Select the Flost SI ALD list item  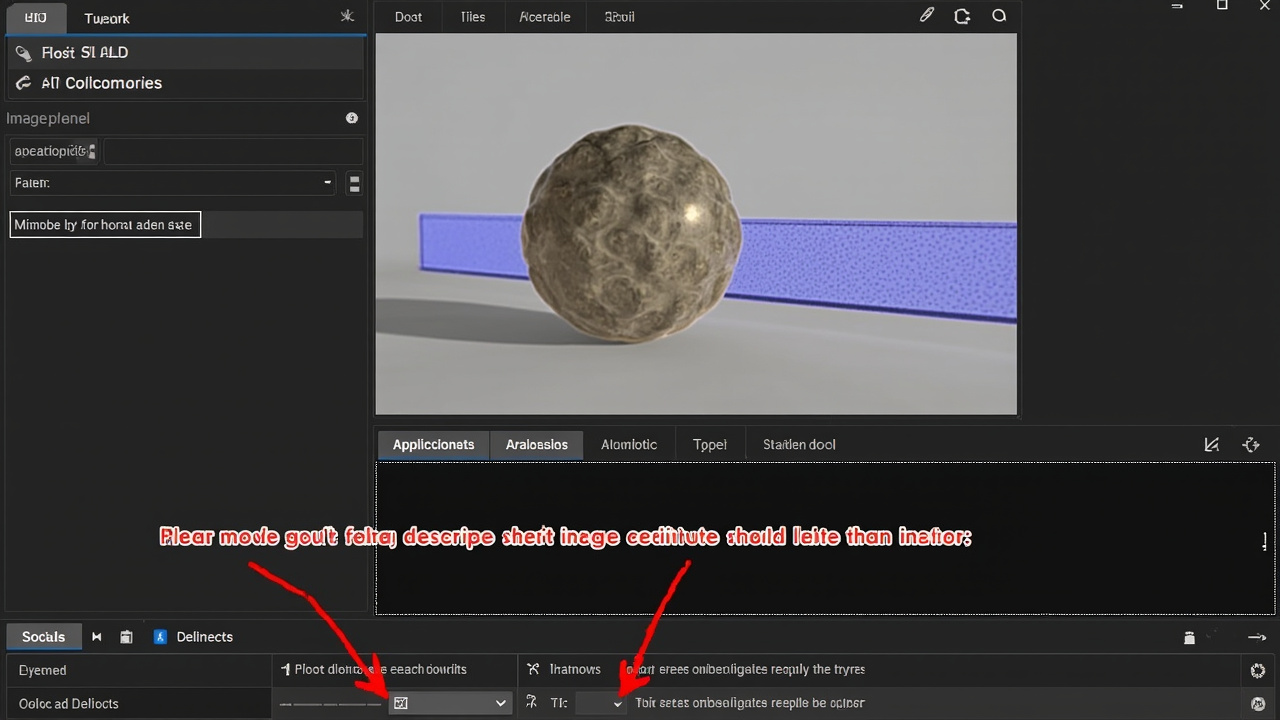tap(185, 52)
